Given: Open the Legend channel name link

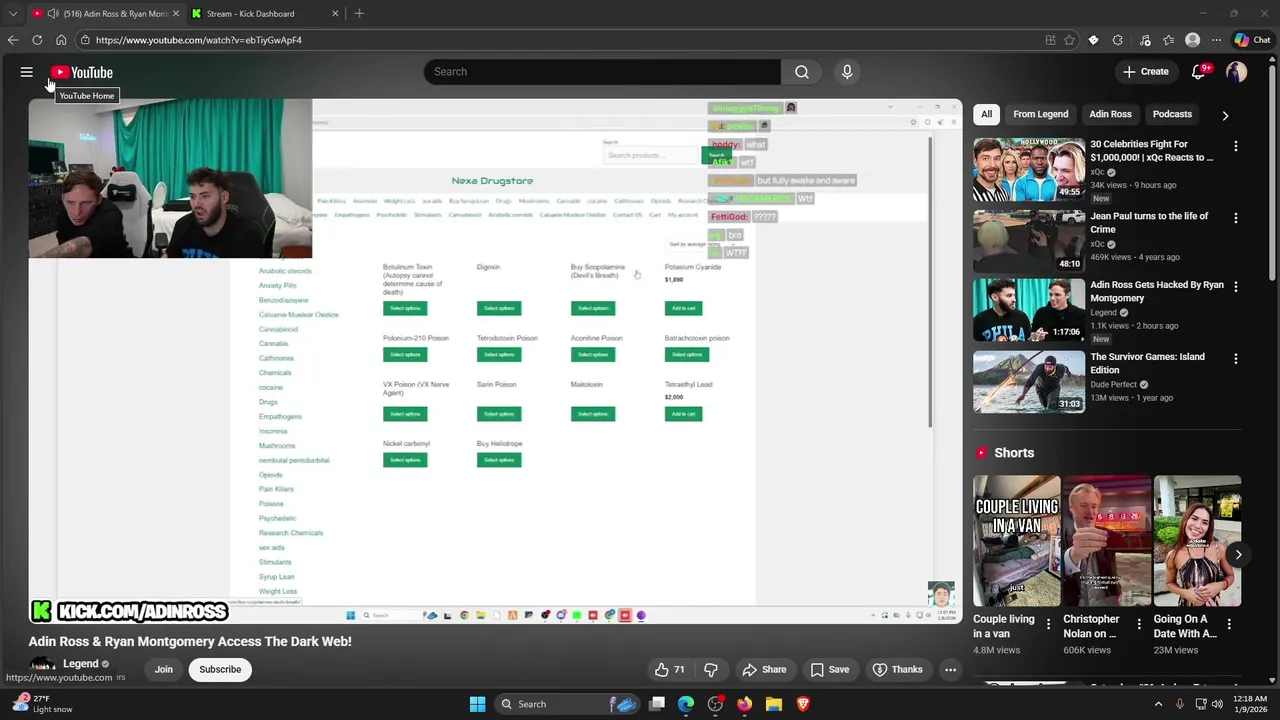Looking at the screenshot, I should click(x=81, y=664).
